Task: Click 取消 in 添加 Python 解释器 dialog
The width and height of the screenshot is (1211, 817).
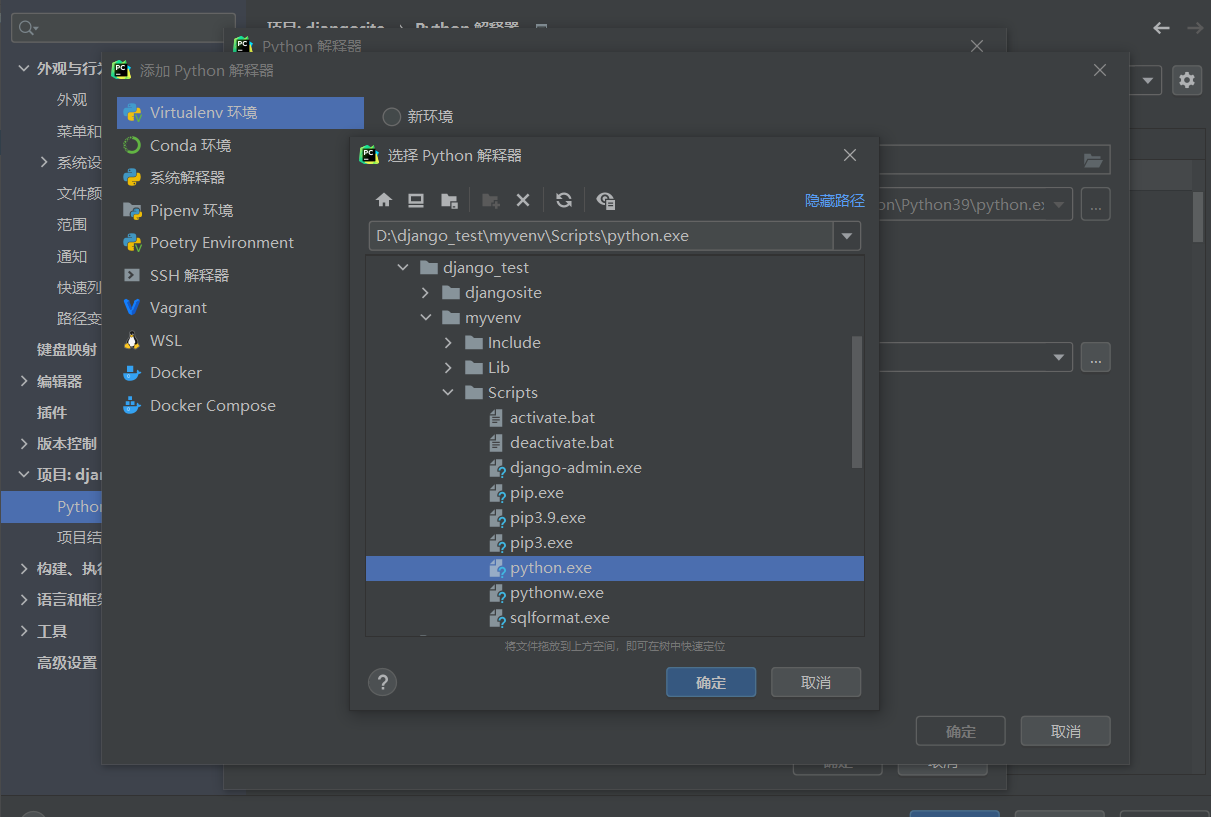Action: tap(1066, 731)
